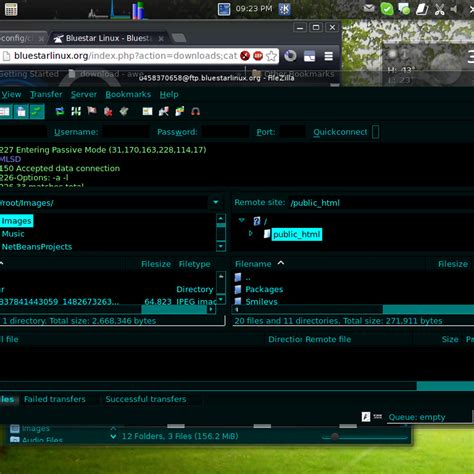
Task: Click the green checkmark tray icon
Action: coord(387,9)
